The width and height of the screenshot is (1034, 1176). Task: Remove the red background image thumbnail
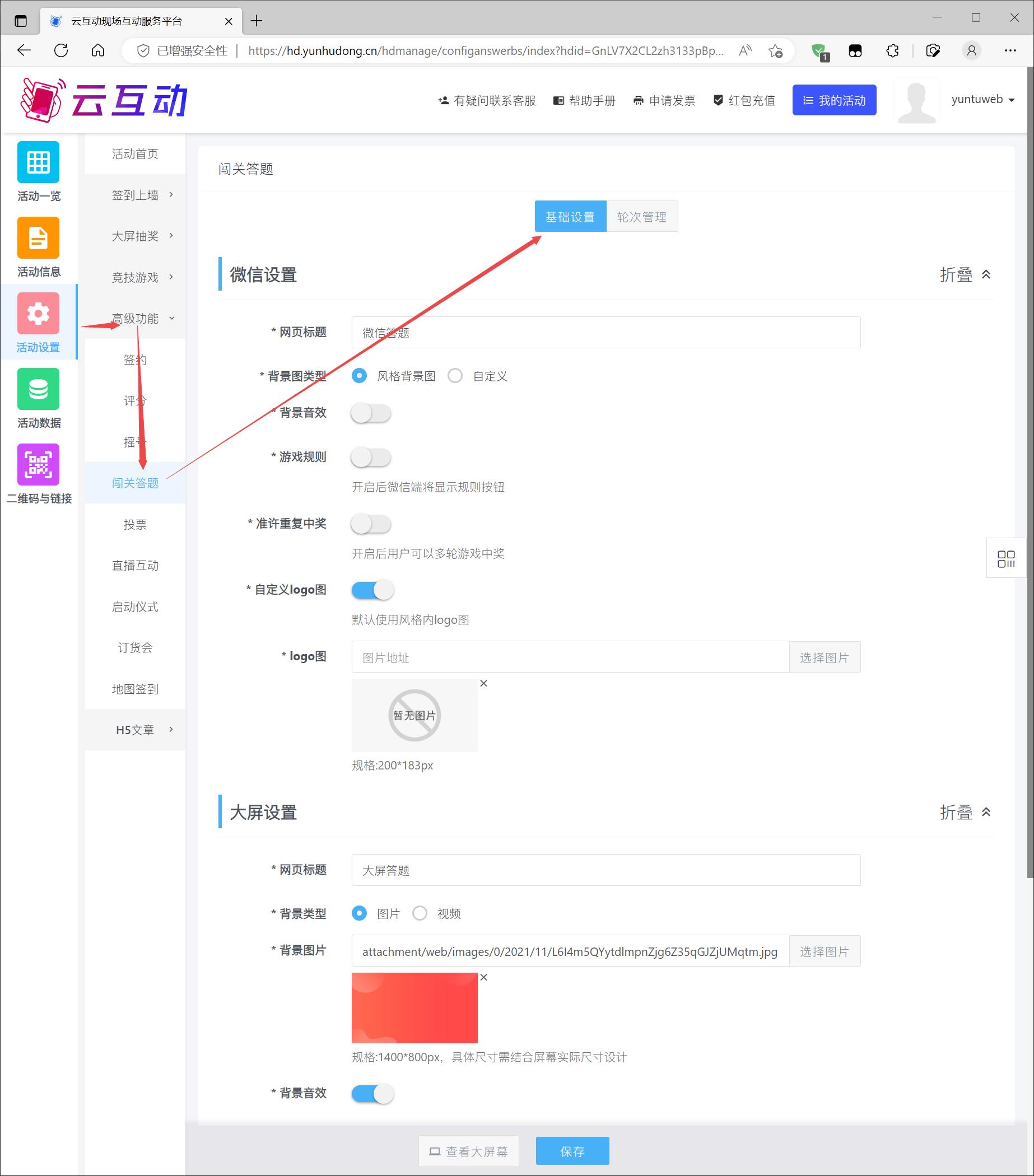point(483,977)
